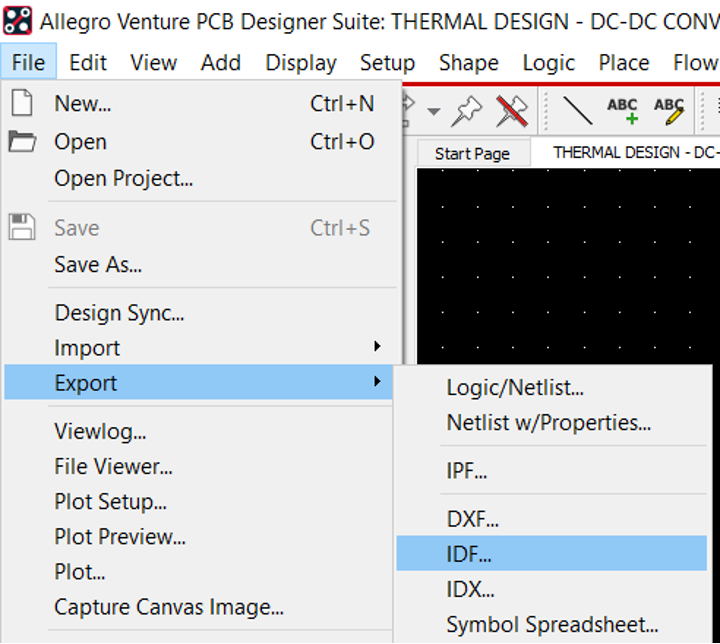Choose IDF... from the Export submenu

[469, 554]
